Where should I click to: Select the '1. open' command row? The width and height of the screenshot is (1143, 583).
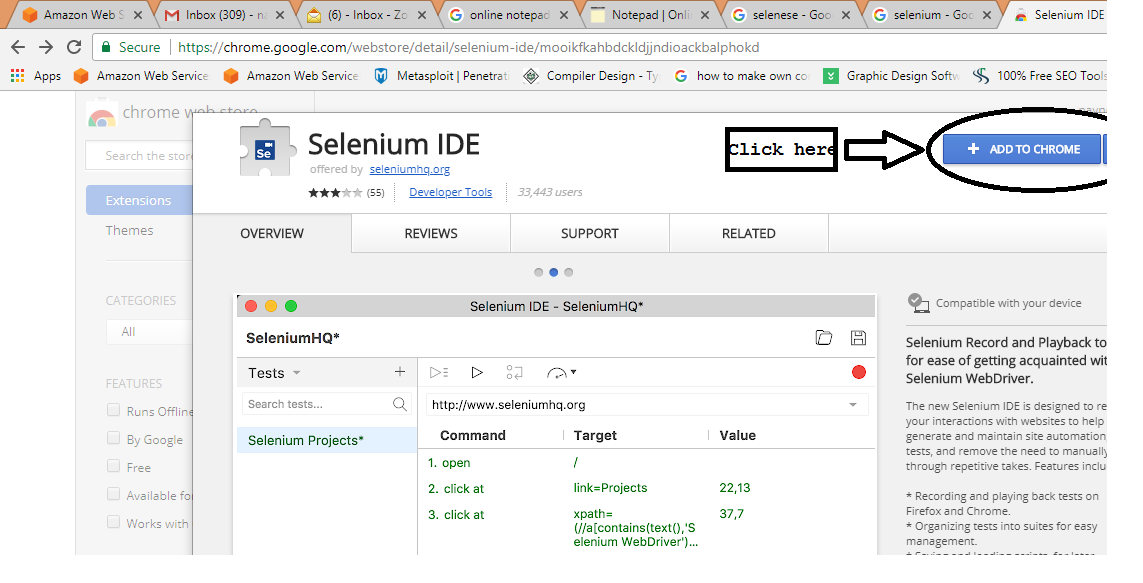pos(649,463)
